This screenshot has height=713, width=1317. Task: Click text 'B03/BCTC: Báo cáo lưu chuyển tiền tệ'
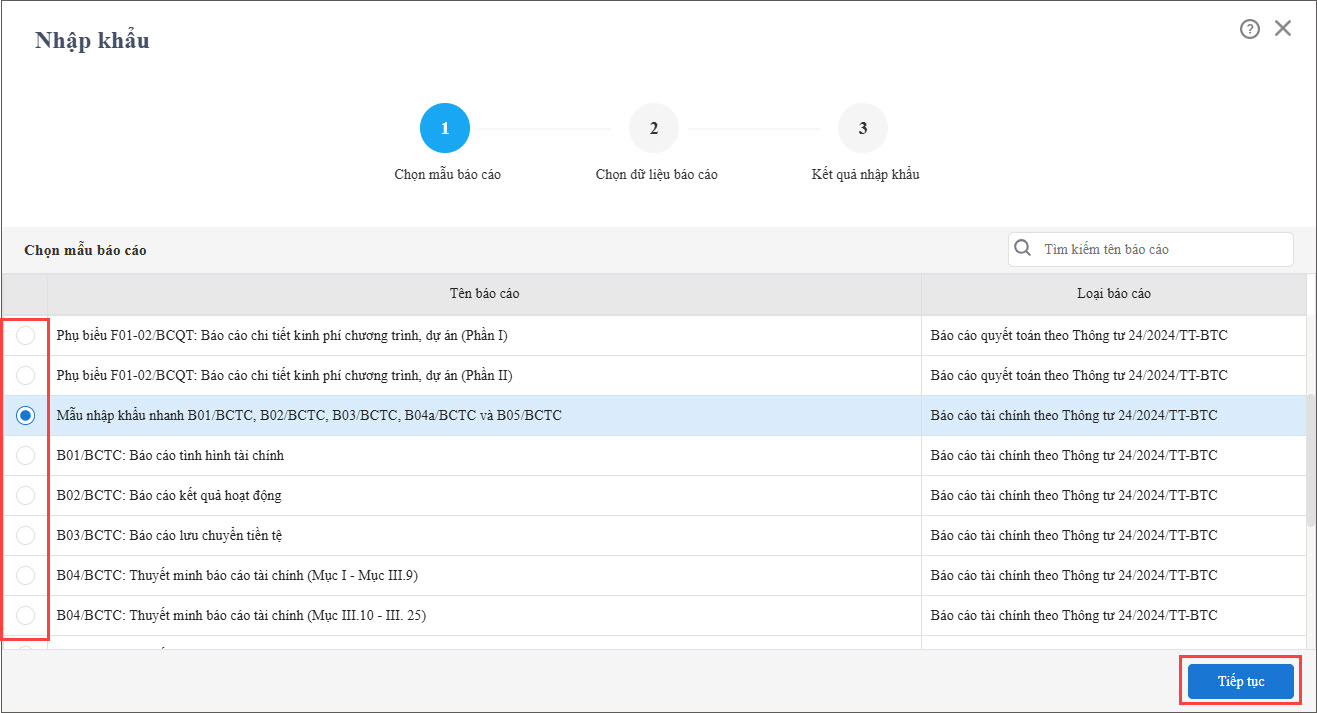coord(169,535)
